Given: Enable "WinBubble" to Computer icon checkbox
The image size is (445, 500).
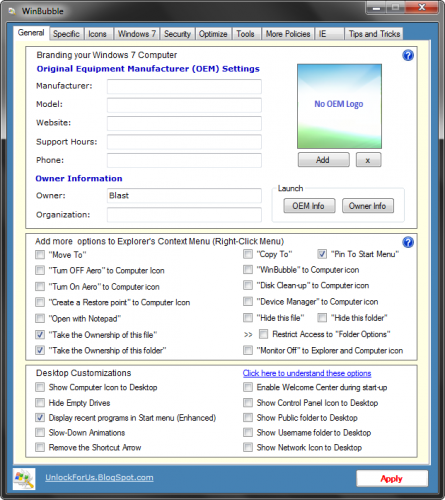Looking at the screenshot, I should point(248,269).
